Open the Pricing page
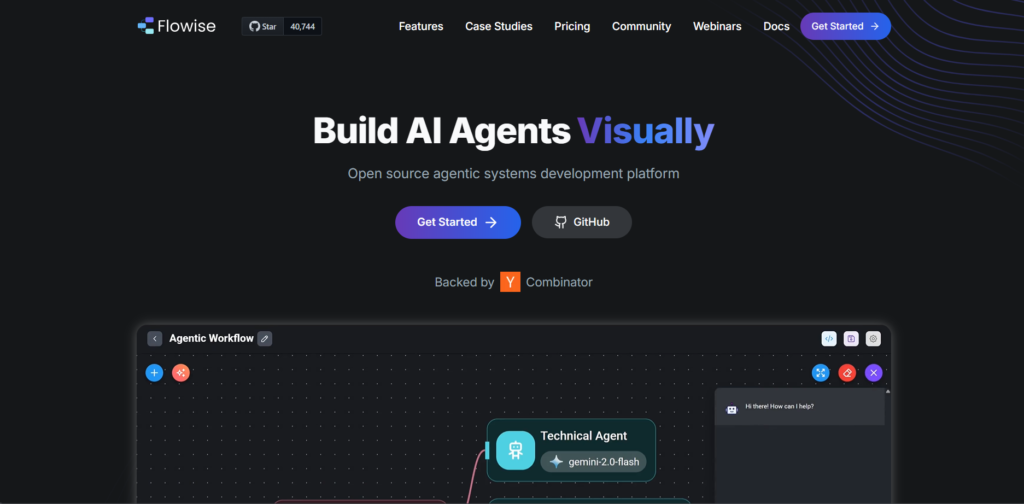The image size is (1024, 504). 572,26
